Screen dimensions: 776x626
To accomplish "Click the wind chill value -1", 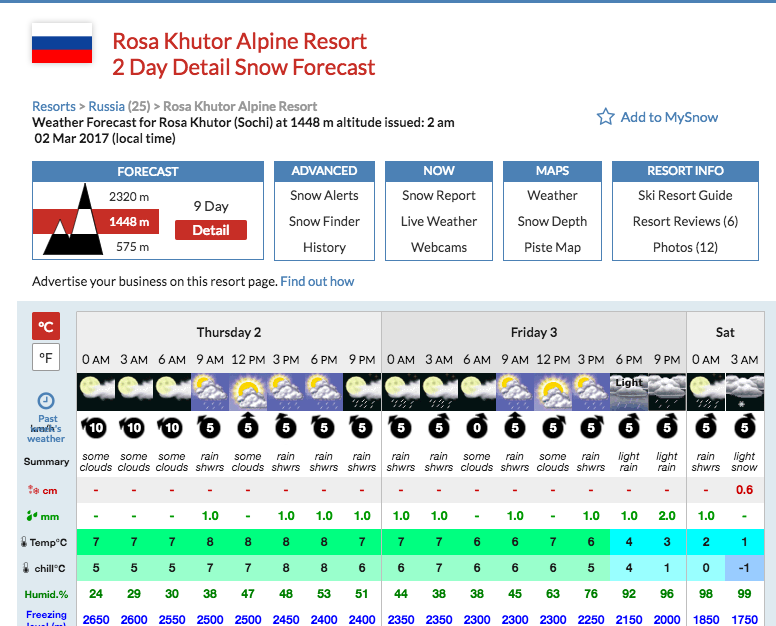I will click(744, 568).
